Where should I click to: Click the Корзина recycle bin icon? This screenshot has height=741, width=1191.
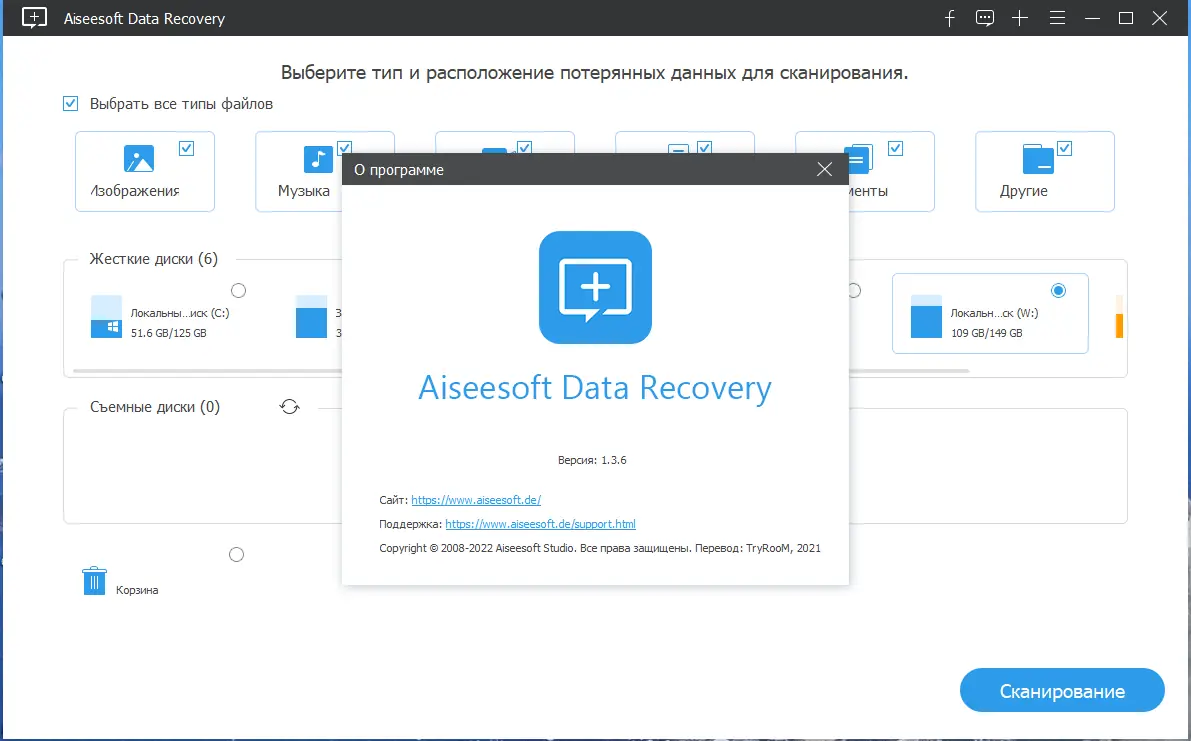pyautogui.click(x=93, y=580)
